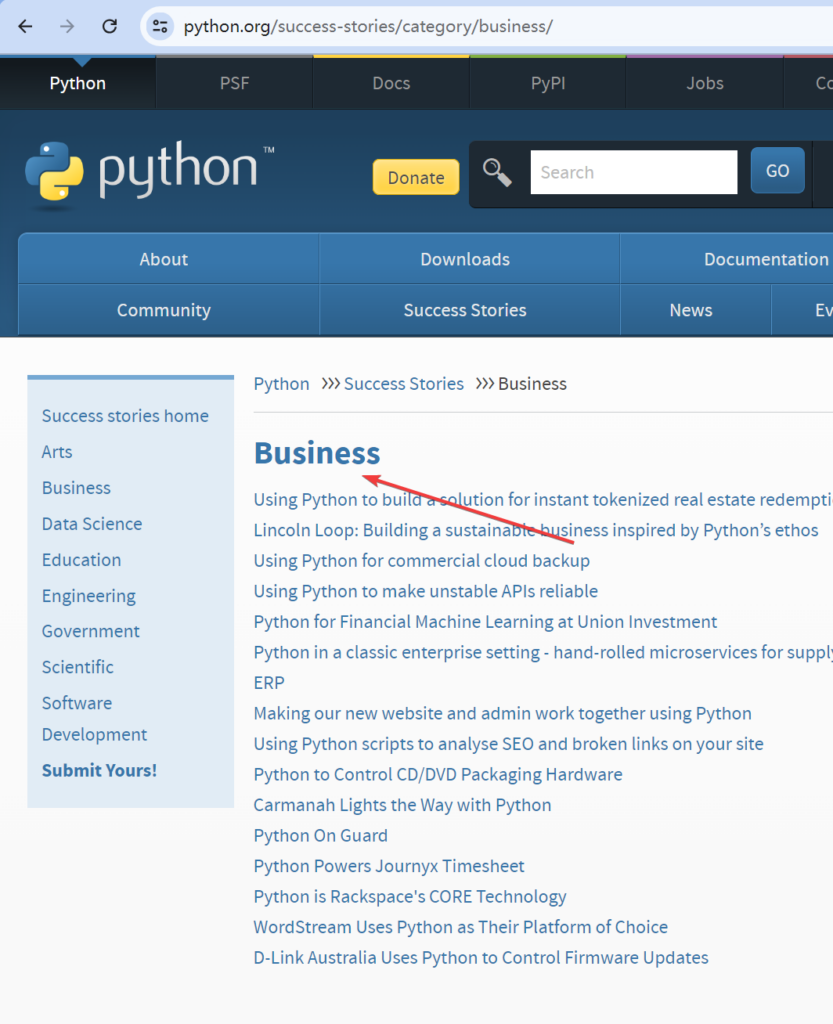
Task: Click the yellow Donate button
Action: (x=415, y=177)
